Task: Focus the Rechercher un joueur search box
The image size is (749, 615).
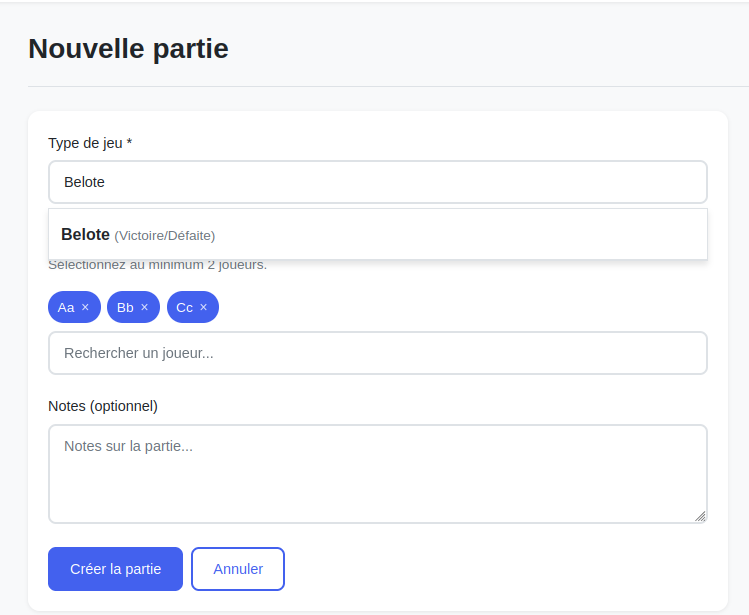Action: (x=377, y=353)
